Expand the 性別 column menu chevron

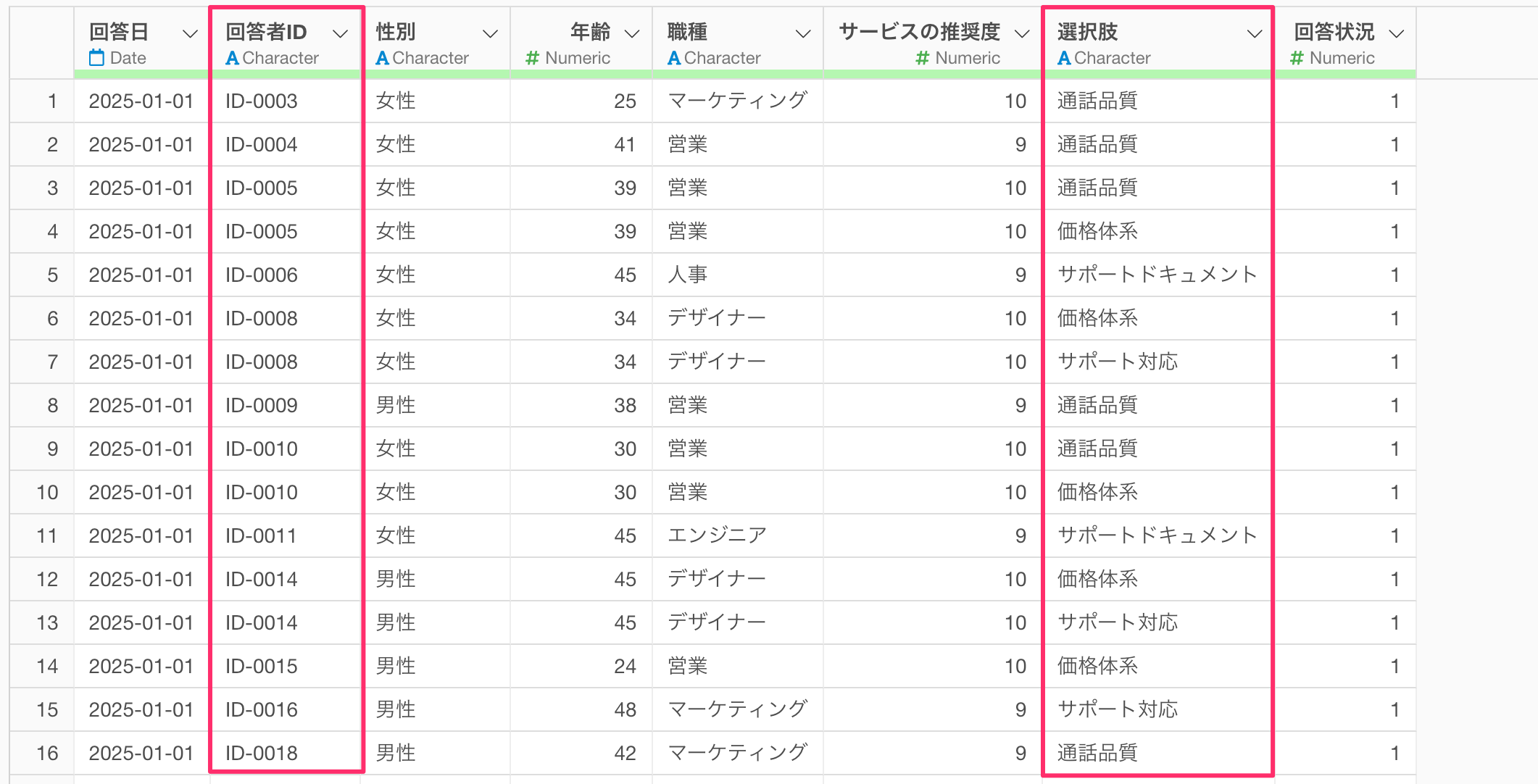491,33
